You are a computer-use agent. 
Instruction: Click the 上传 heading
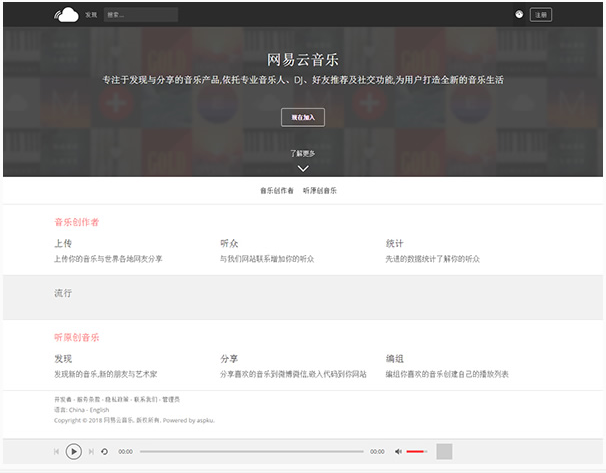click(x=63, y=243)
